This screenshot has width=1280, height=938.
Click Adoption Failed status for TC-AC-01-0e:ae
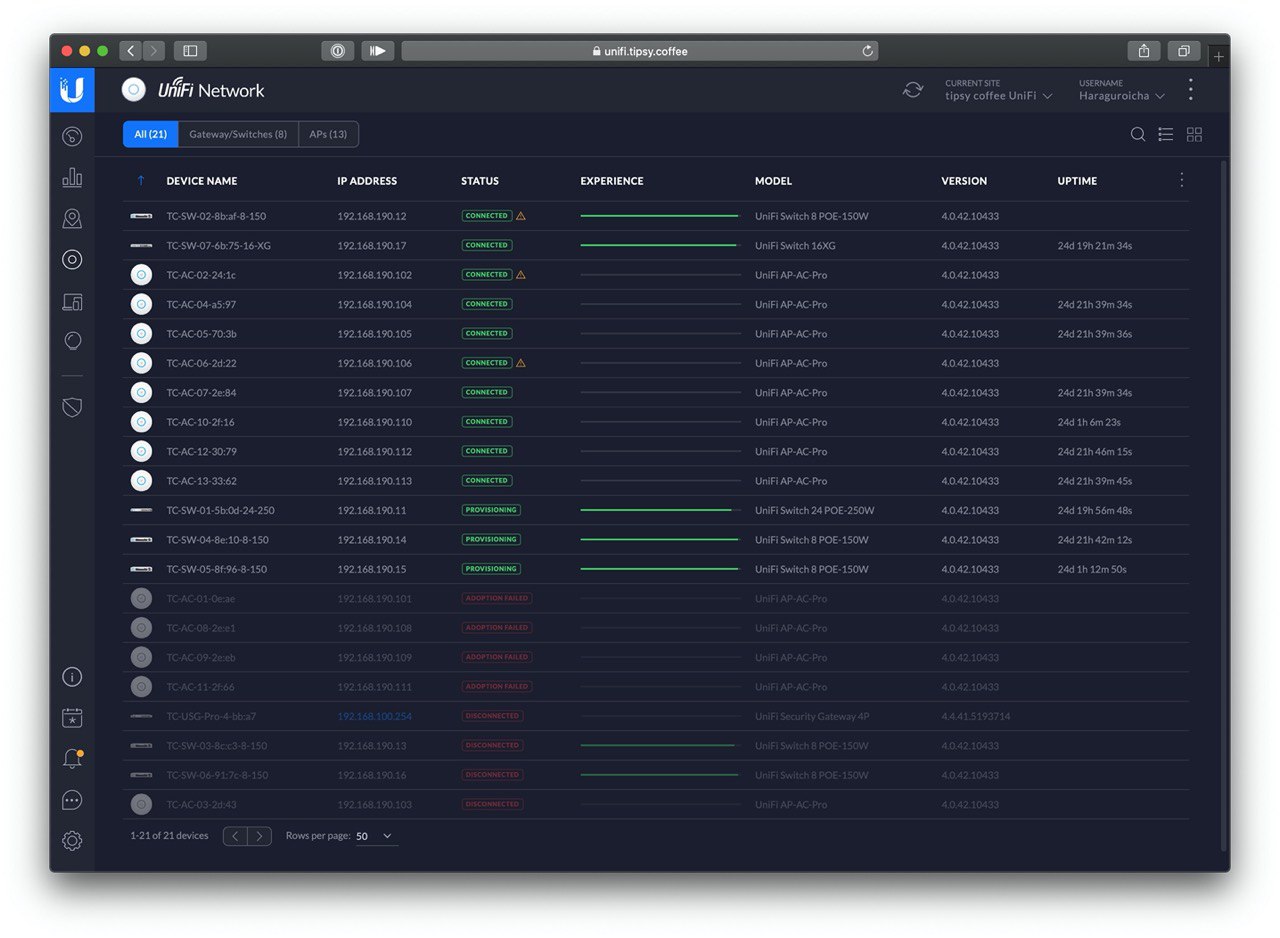496,598
